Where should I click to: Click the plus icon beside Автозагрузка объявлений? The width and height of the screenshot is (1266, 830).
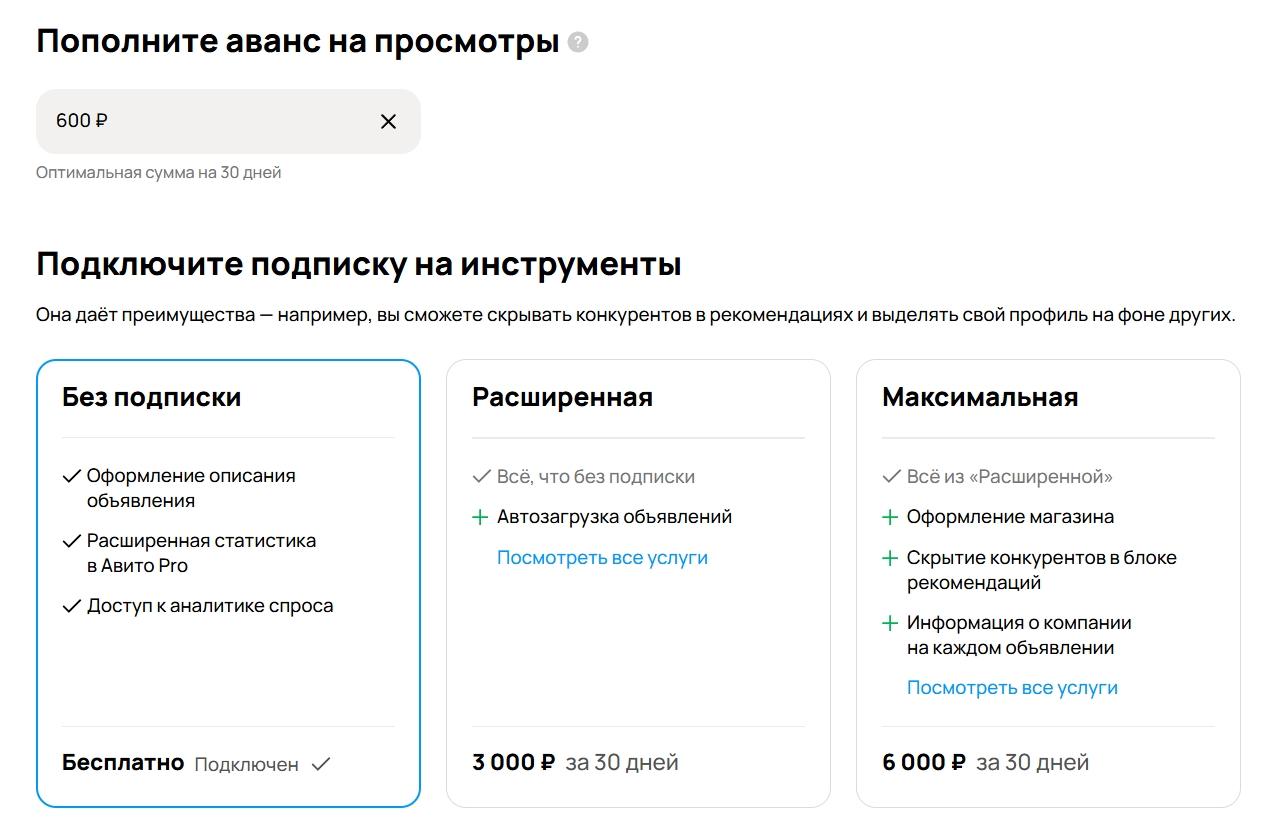point(480,517)
